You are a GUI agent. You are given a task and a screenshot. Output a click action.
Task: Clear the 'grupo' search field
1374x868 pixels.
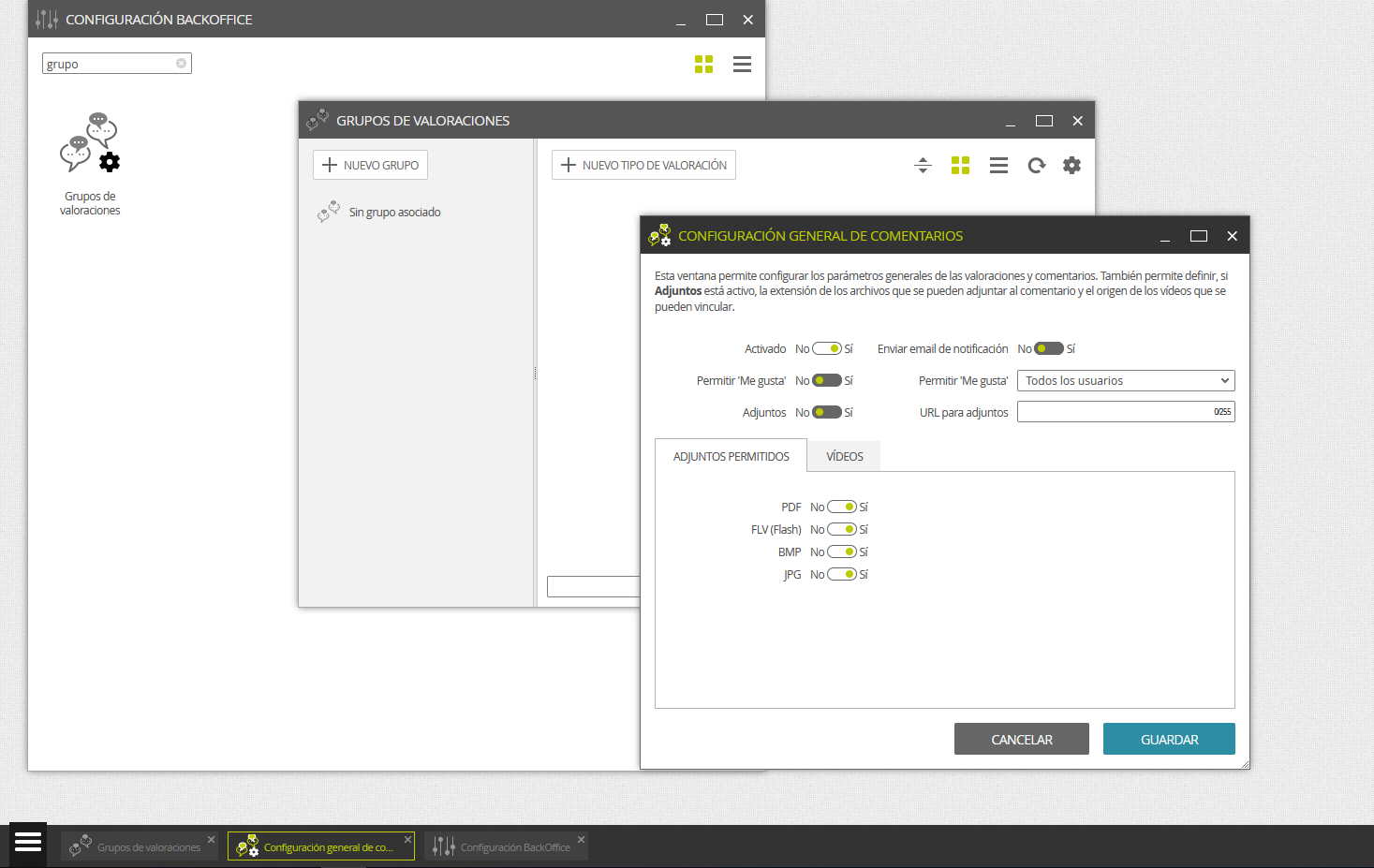point(182,64)
